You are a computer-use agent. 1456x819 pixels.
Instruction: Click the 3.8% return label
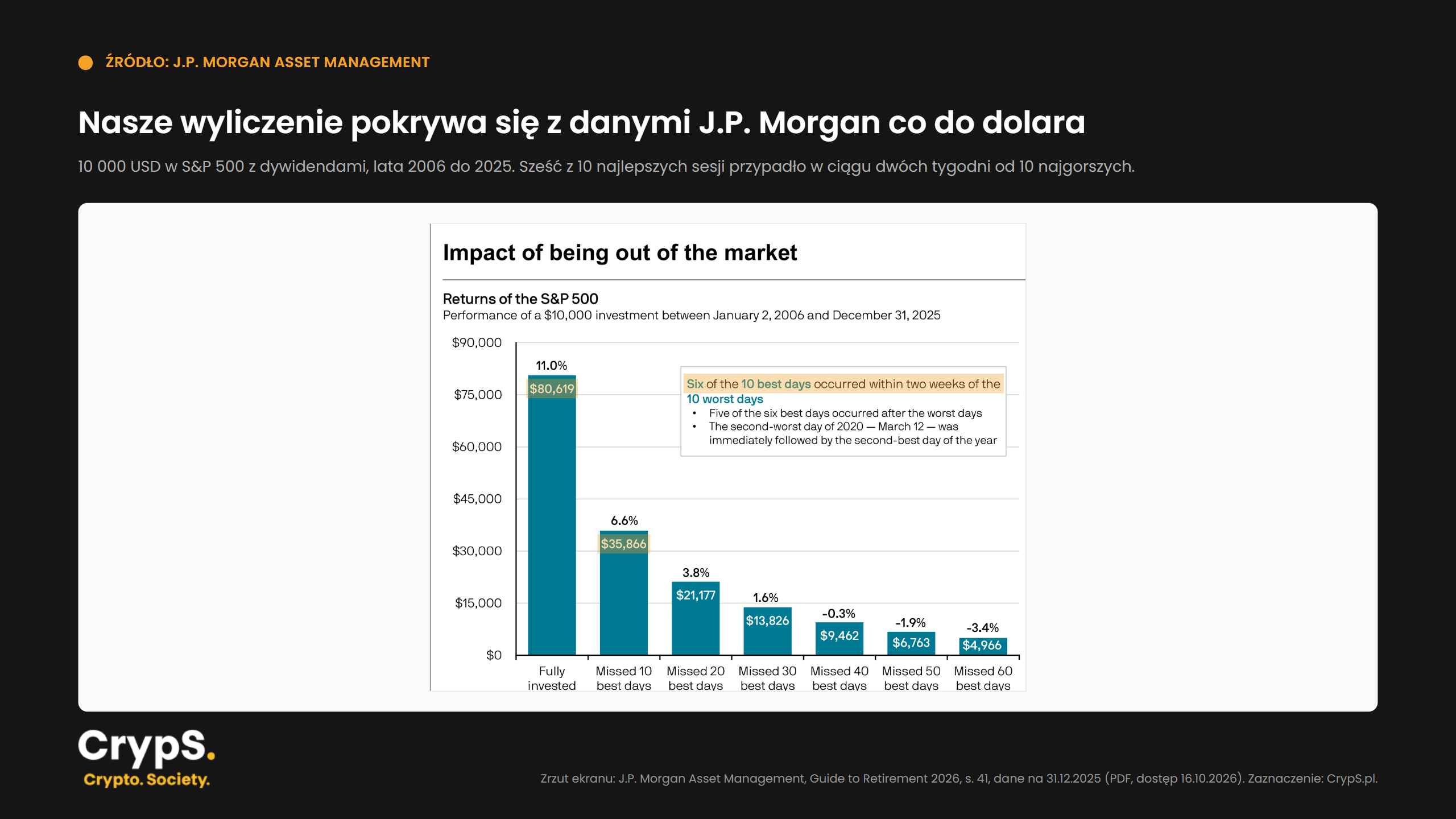pos(696,573)
